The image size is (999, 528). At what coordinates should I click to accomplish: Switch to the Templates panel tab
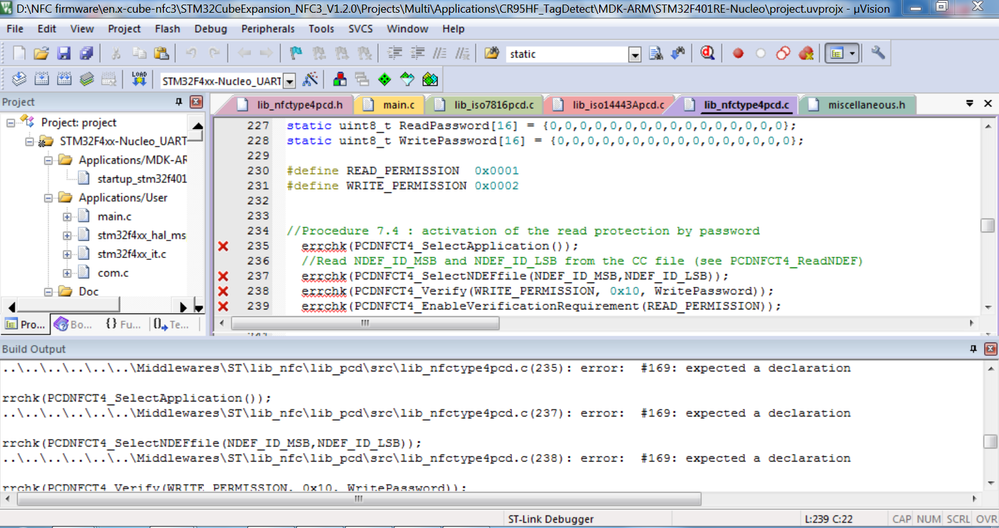[x=171, y=324]
